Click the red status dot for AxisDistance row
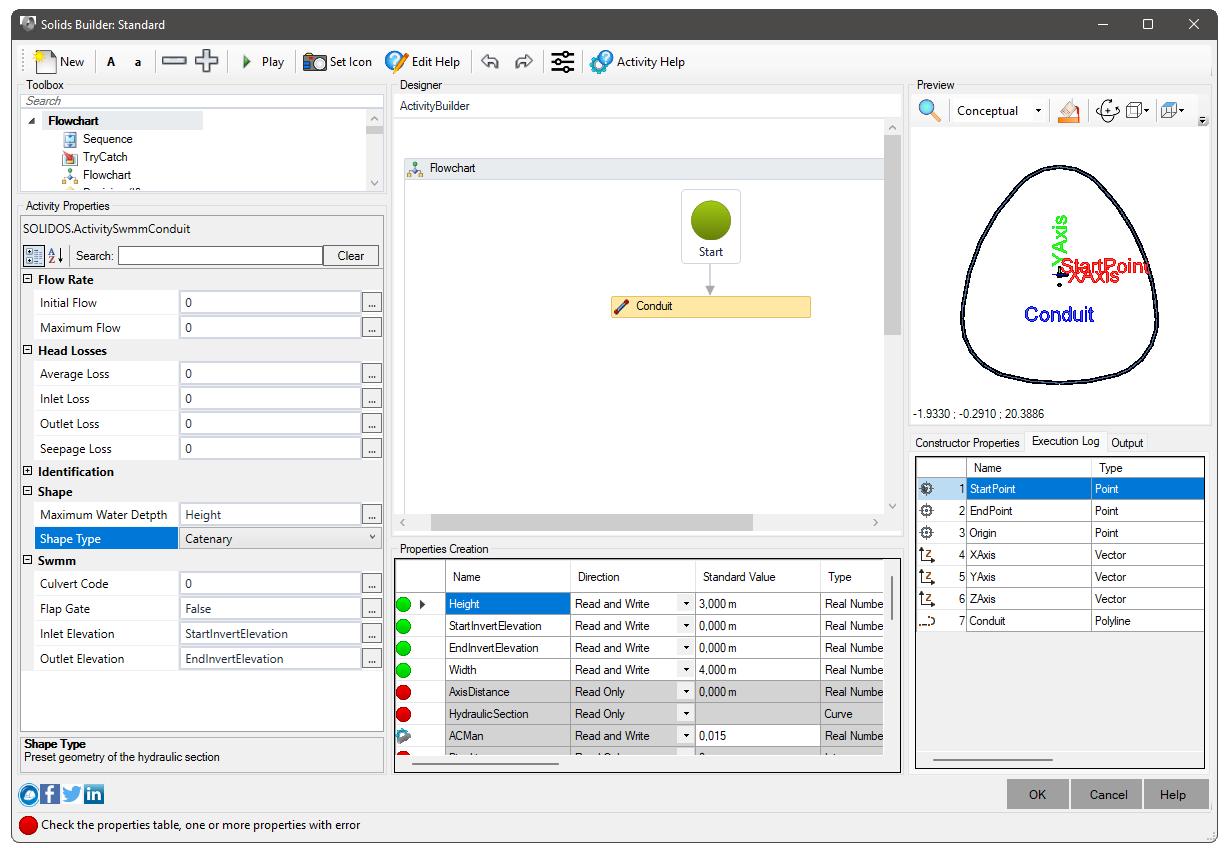Viewport: 1225px width, 848px height. pyautogui.click(x=404, y=692)
